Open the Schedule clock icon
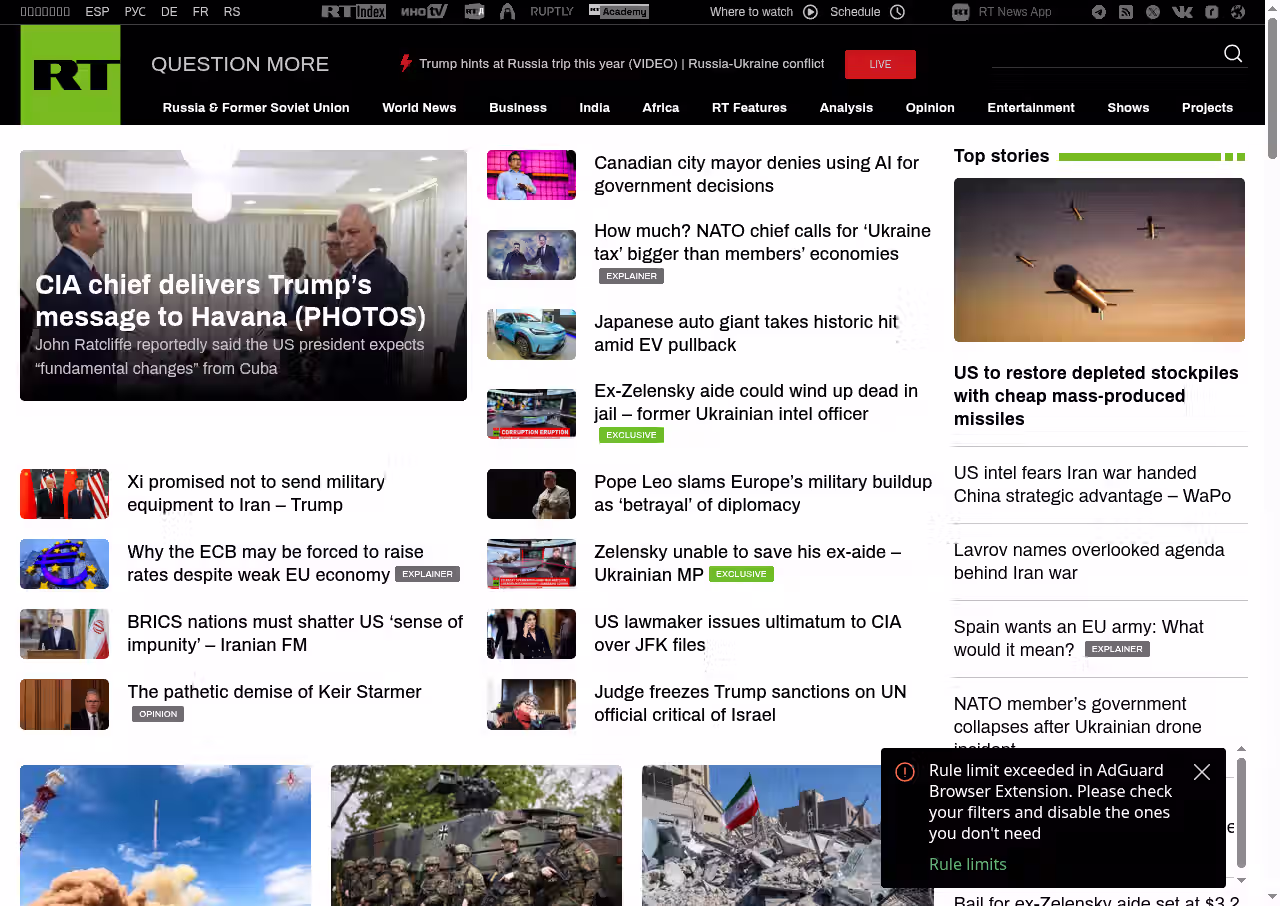Viewport: 1280px width, 906px height. (897, 12)
